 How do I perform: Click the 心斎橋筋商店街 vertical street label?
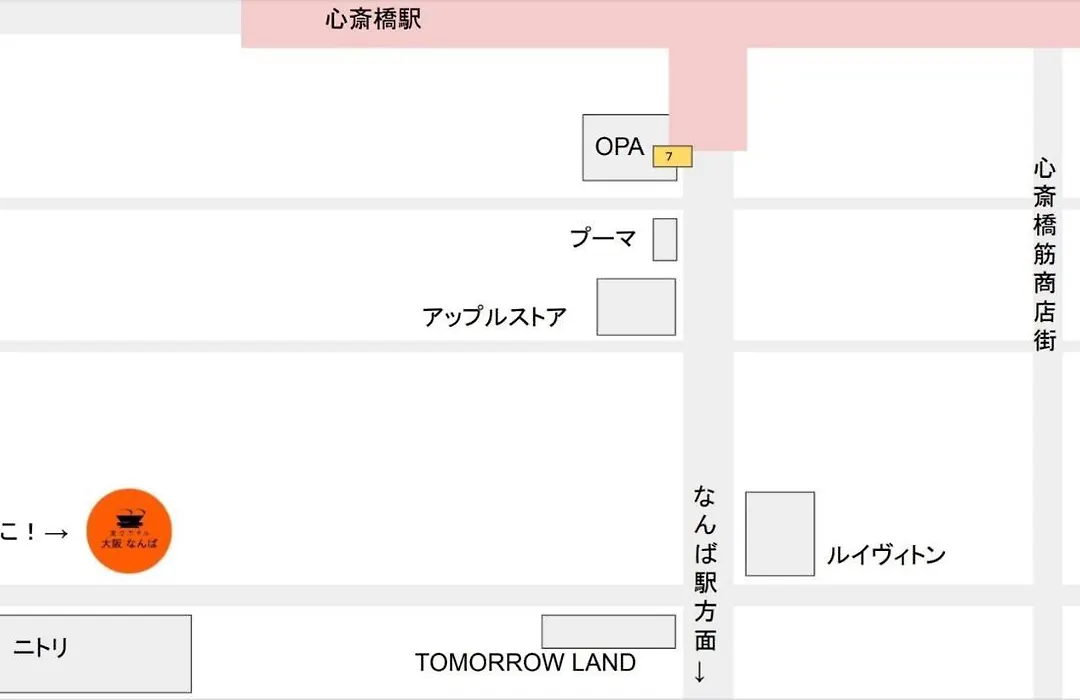pos(1044,255)
